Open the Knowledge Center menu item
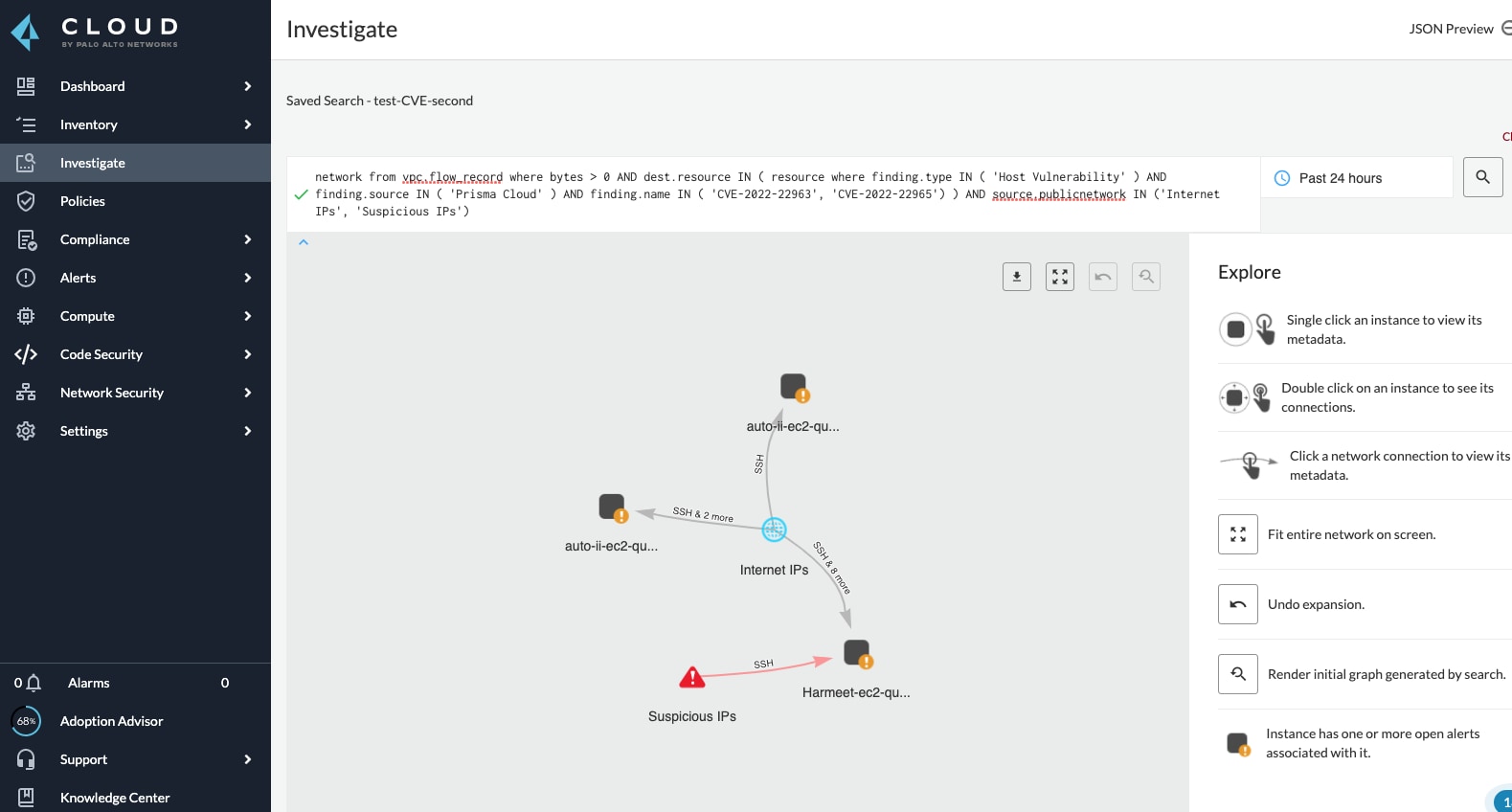Image resolution: width=1512 pixels, height=812 pixels. pyautogui.click(x=135, y=797)
